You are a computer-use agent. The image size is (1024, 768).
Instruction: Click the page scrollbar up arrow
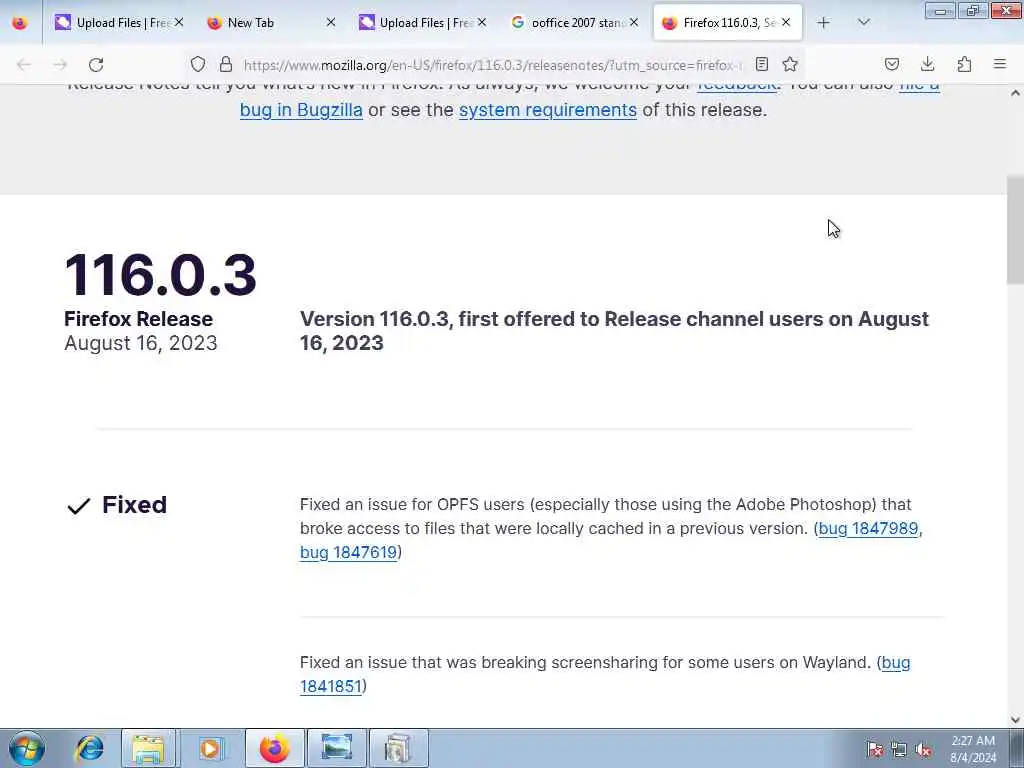click(x=1015, y=93)
